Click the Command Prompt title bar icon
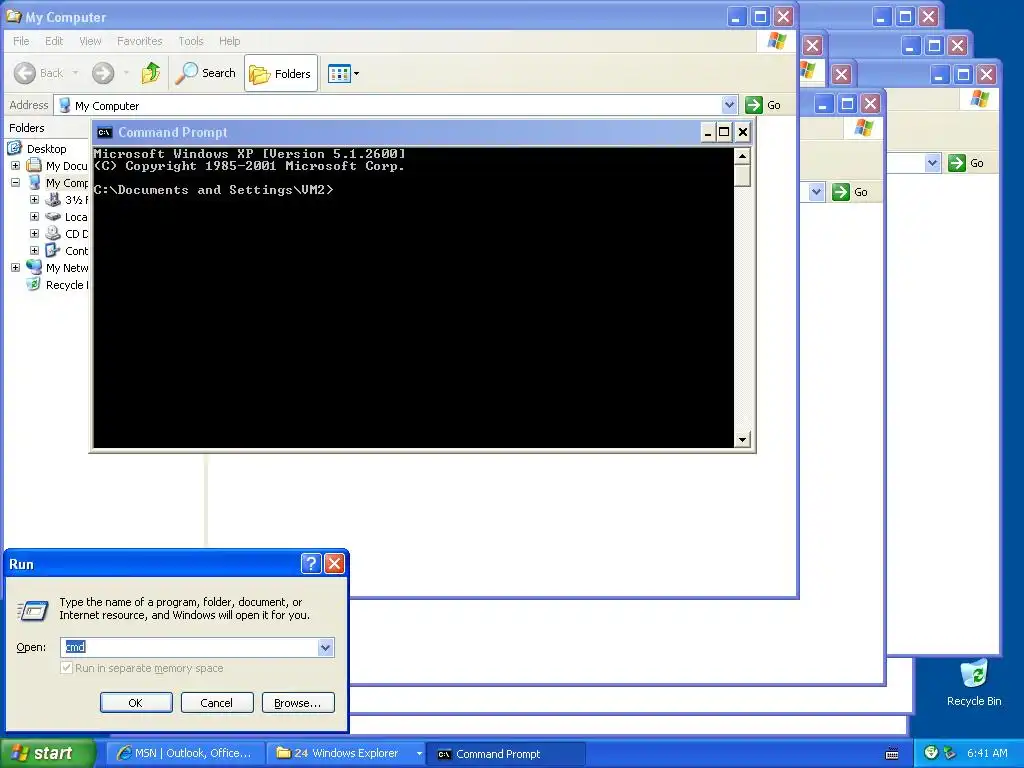The image size is (1024, 768). coord(104,133)
